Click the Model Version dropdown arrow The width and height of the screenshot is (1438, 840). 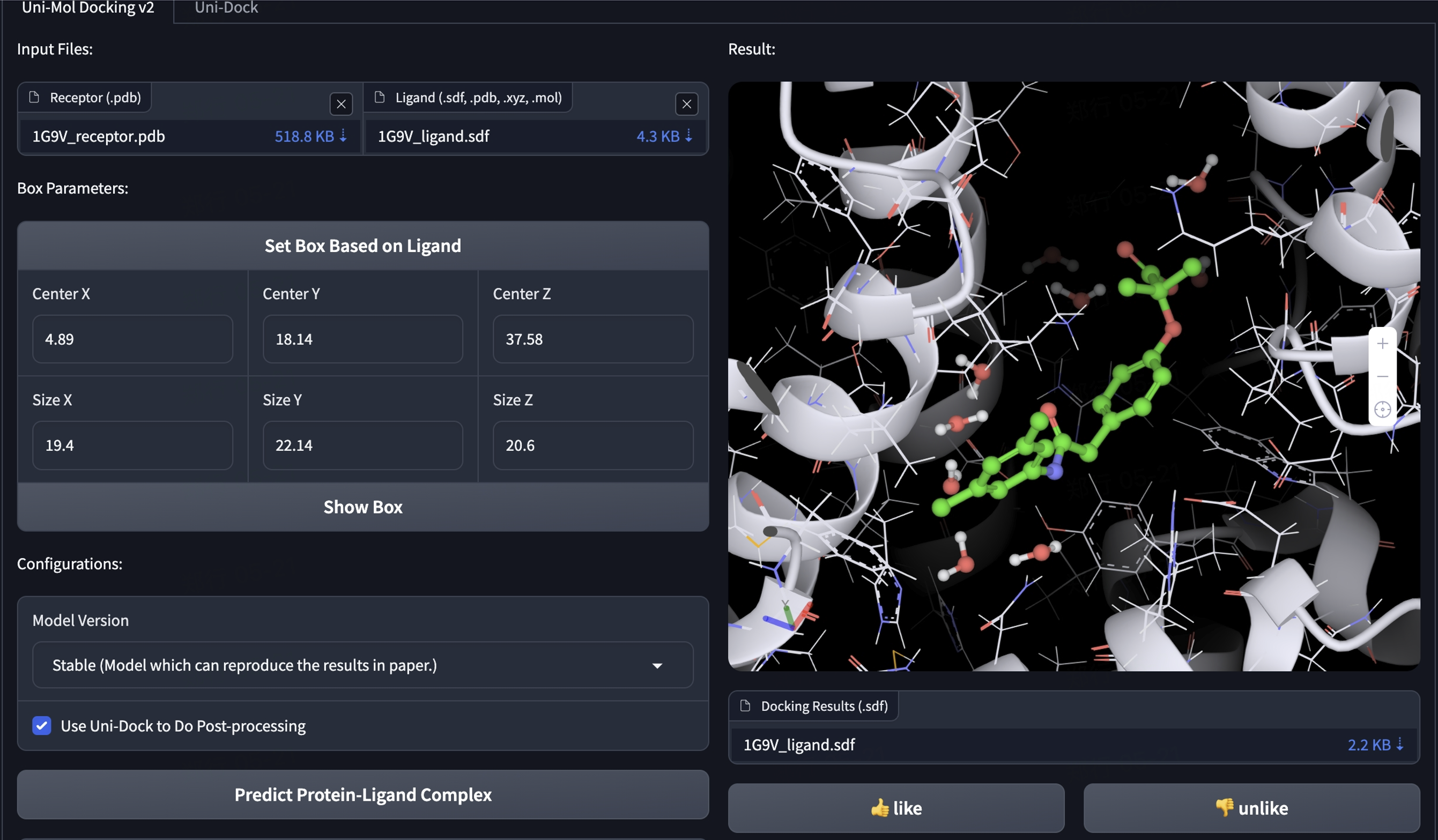657,665
